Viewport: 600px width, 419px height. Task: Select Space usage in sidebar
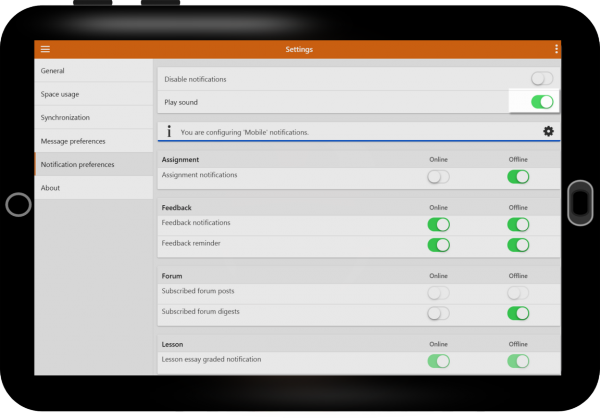(95, 94)
